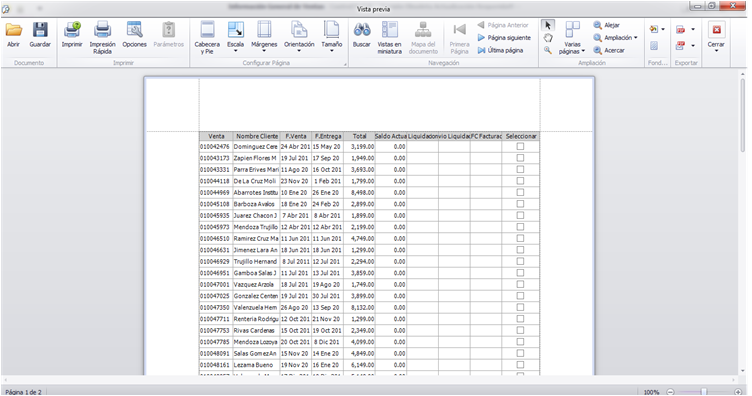This screenshot has width=752, height=396.
Task: Launch Impresión Rápida
Action: tap(102, 37)
